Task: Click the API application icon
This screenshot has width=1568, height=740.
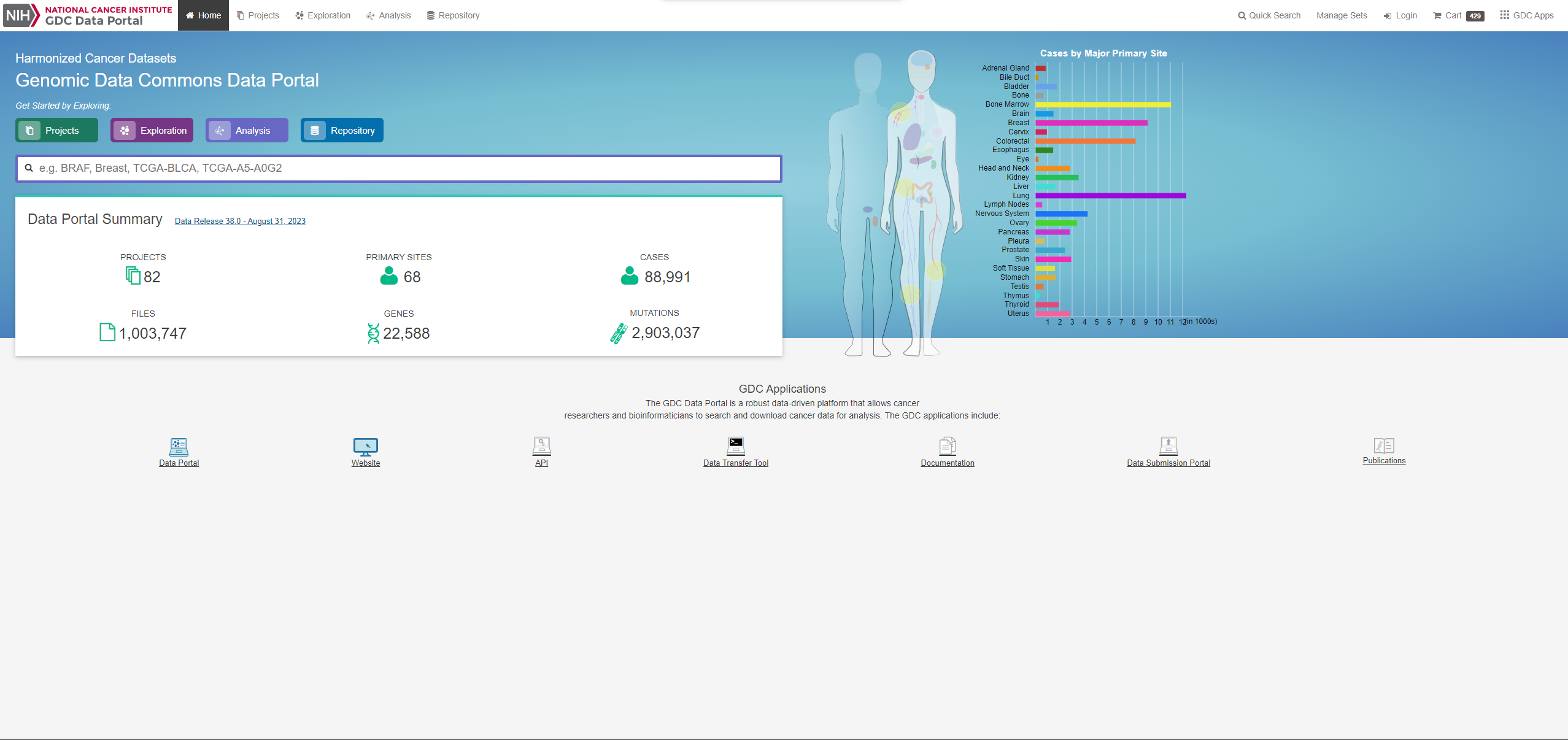Action: pyautogui.click(x=541, y=446)
